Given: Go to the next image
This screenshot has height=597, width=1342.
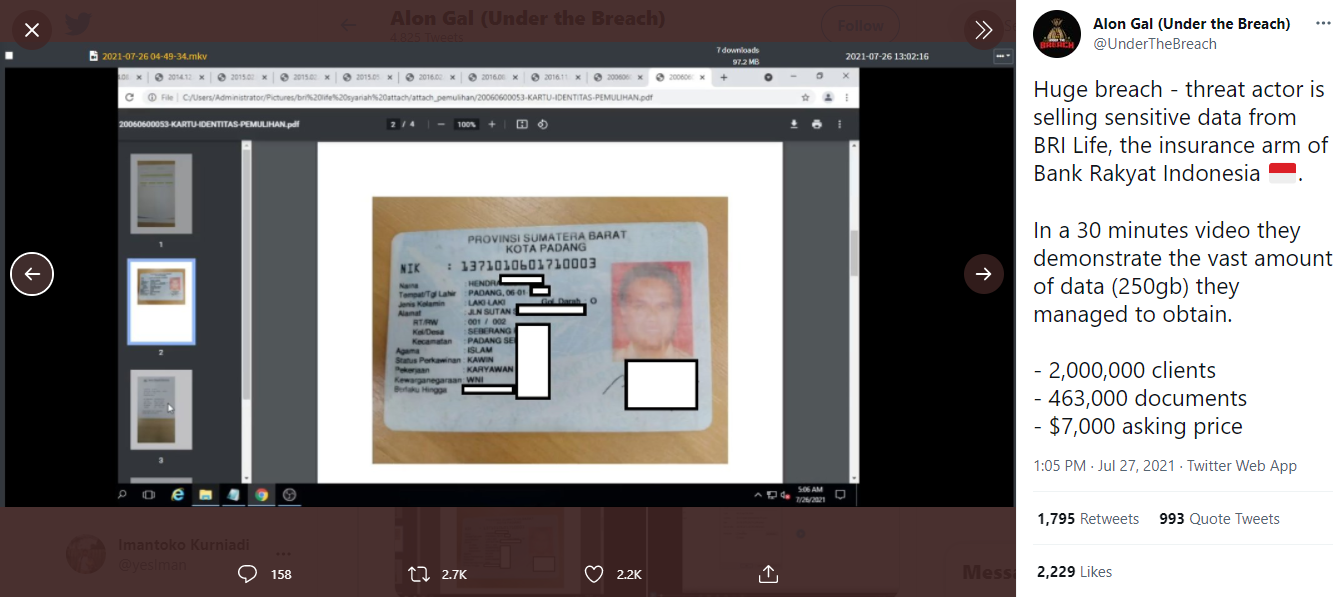Looking at the screenshot, I should [x=984, y=274].
